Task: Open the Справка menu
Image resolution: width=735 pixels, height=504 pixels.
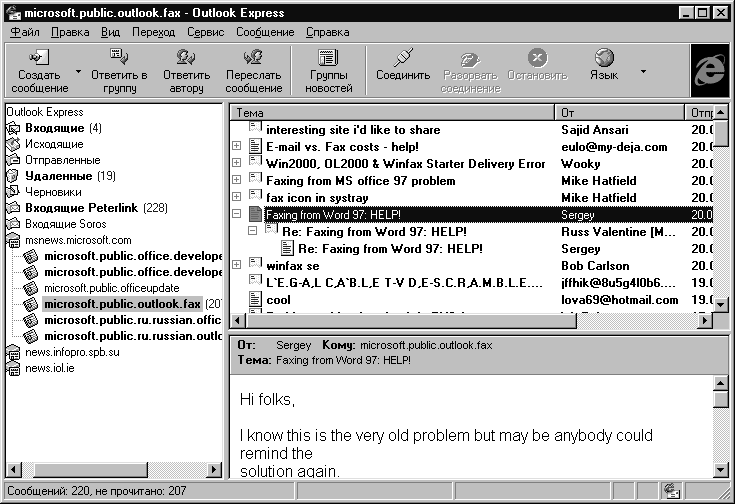Action: 327,32
